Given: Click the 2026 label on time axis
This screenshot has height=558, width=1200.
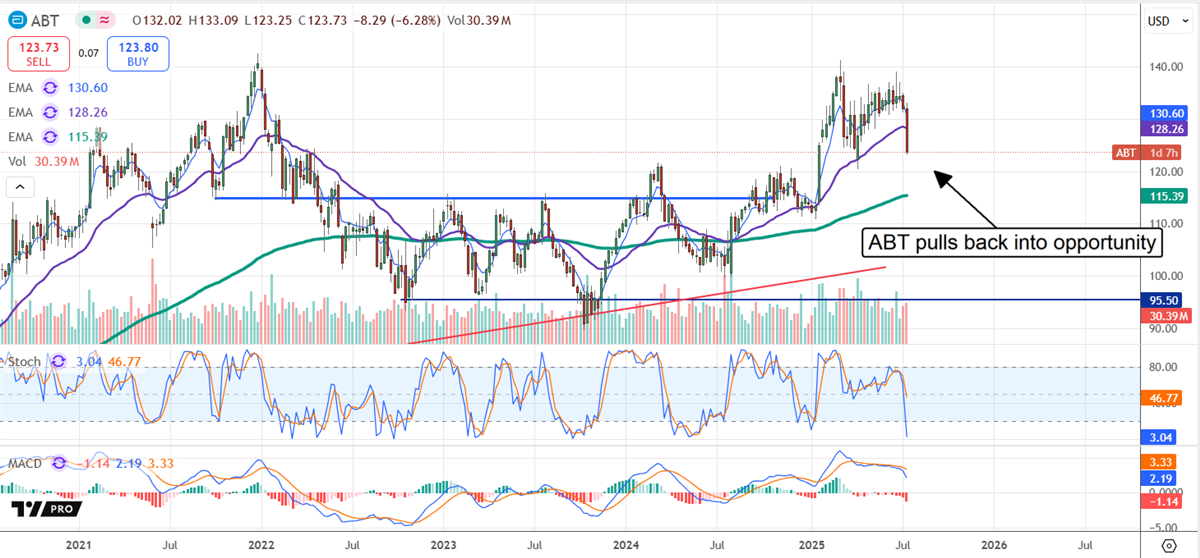Looking at the screenshot, I should click(x=992, y=546).
